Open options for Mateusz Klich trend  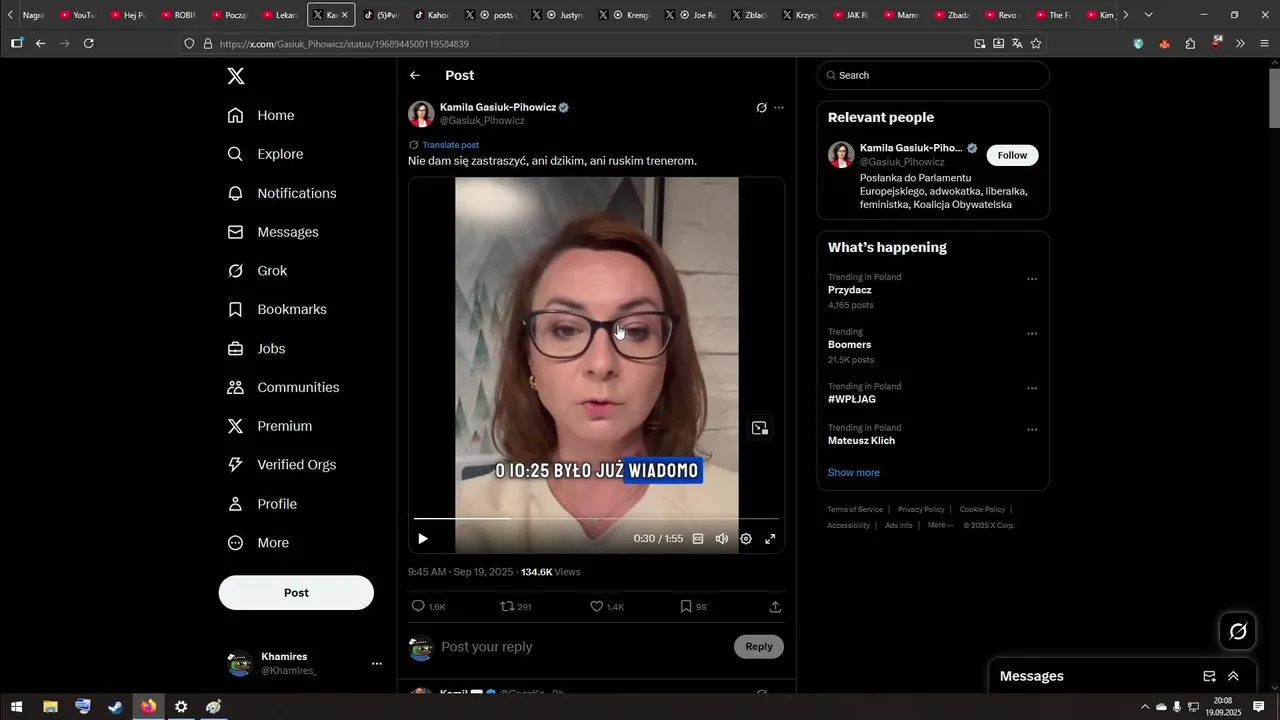[1032, 430]
